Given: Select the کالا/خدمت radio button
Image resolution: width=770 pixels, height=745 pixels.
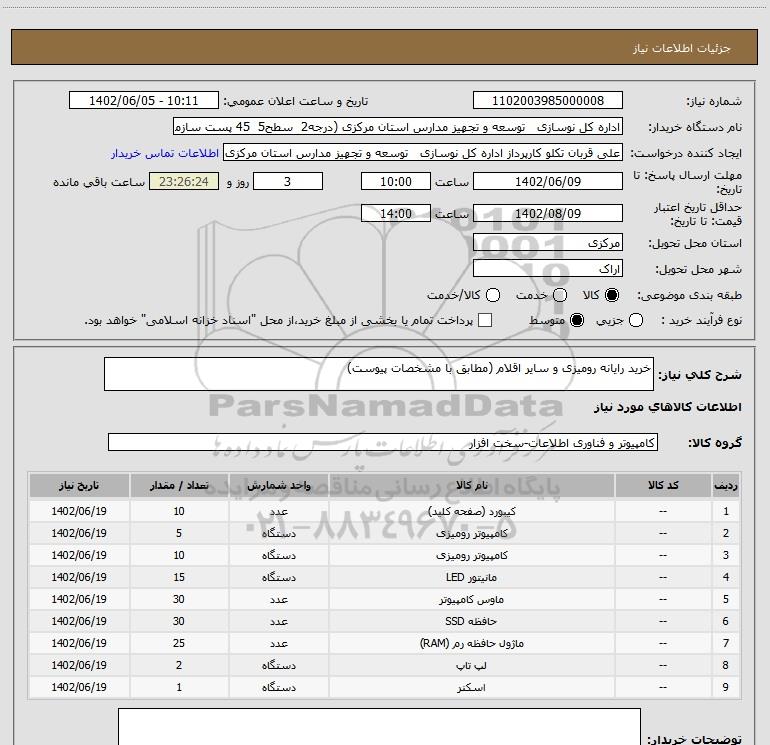Looking at the screenshot, I should (x=493, y=295).
